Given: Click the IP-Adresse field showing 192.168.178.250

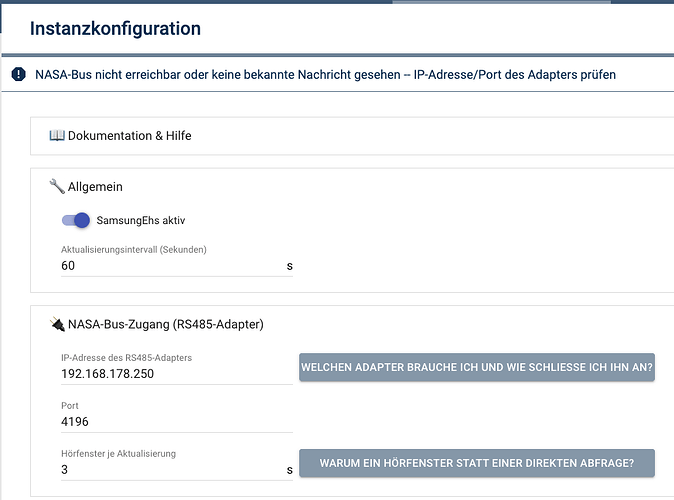Looking at the screenshot, I should point(177,374).
